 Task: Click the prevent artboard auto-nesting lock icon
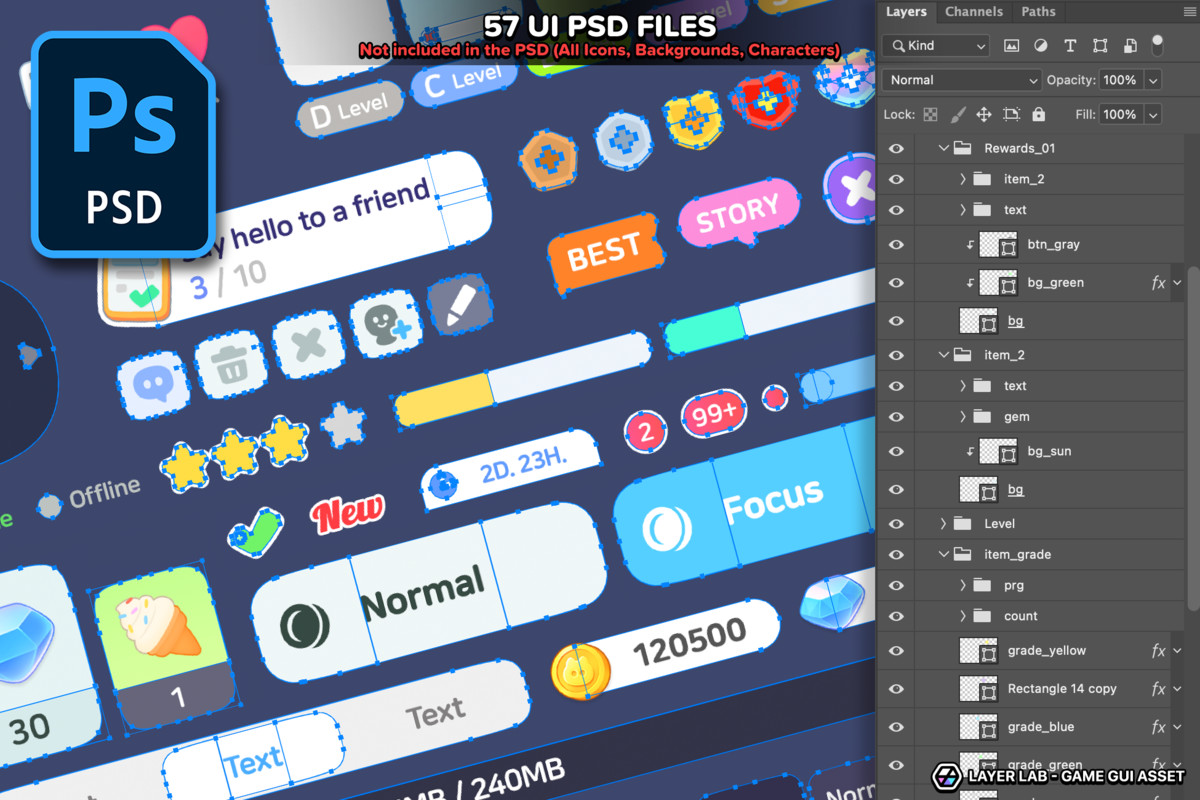click(1011, 114)
